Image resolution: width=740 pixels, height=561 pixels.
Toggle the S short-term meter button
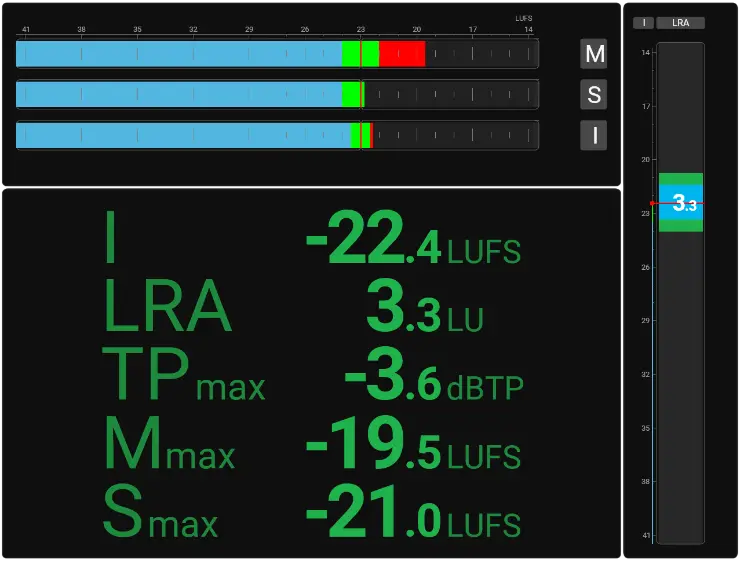(594, 95)
